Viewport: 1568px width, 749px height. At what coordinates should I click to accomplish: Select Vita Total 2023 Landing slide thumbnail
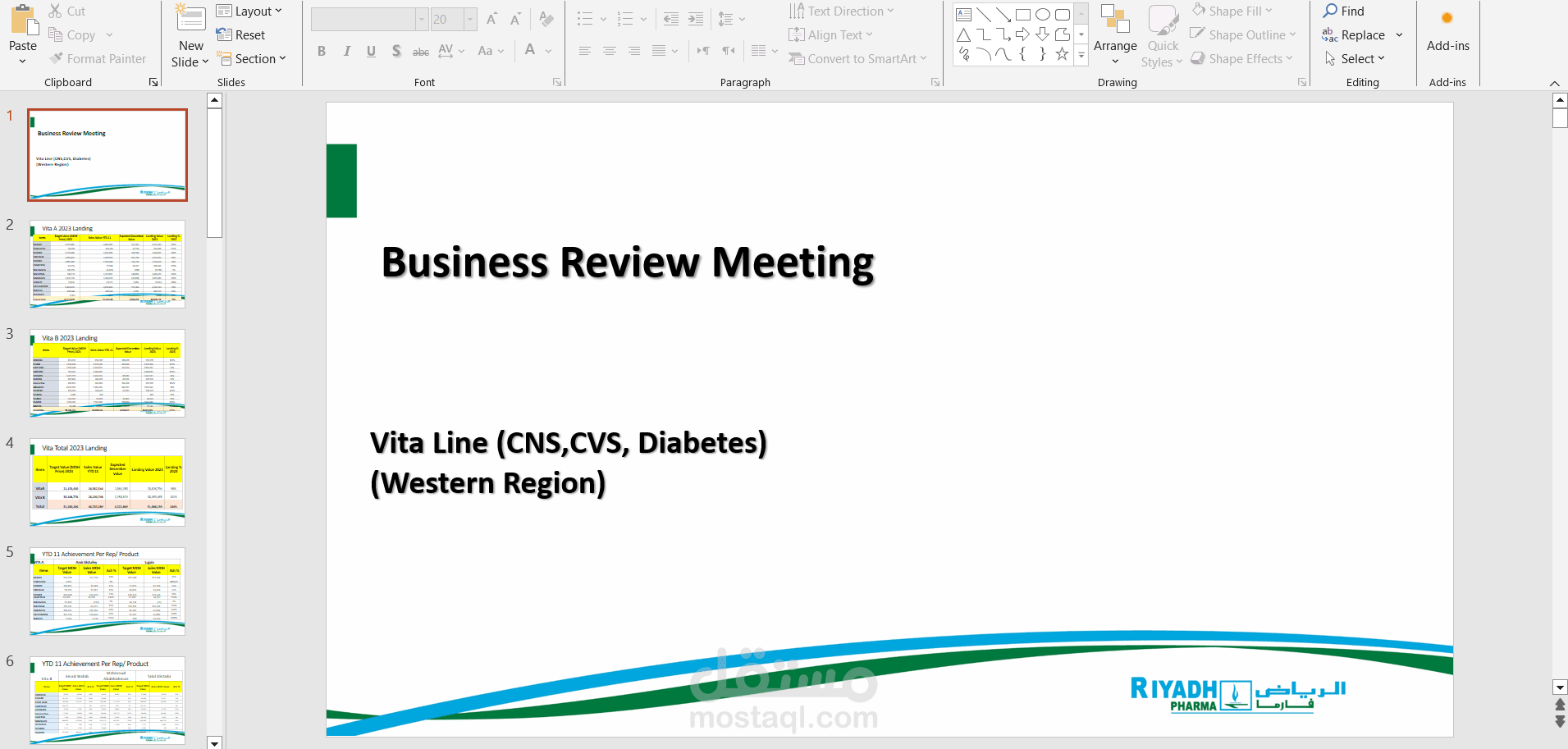107,482
